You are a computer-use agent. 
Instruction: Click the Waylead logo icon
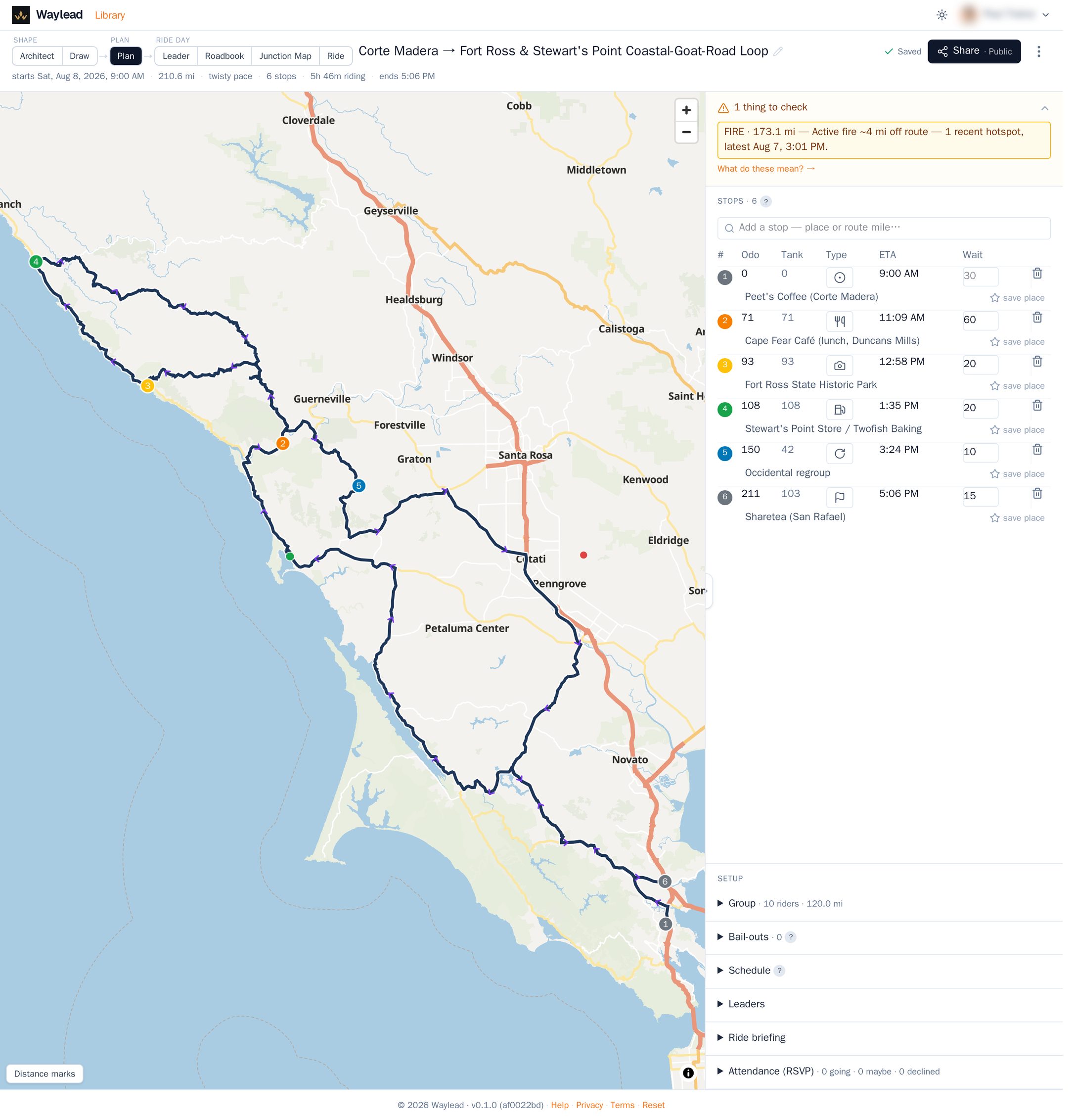point(21,15)
